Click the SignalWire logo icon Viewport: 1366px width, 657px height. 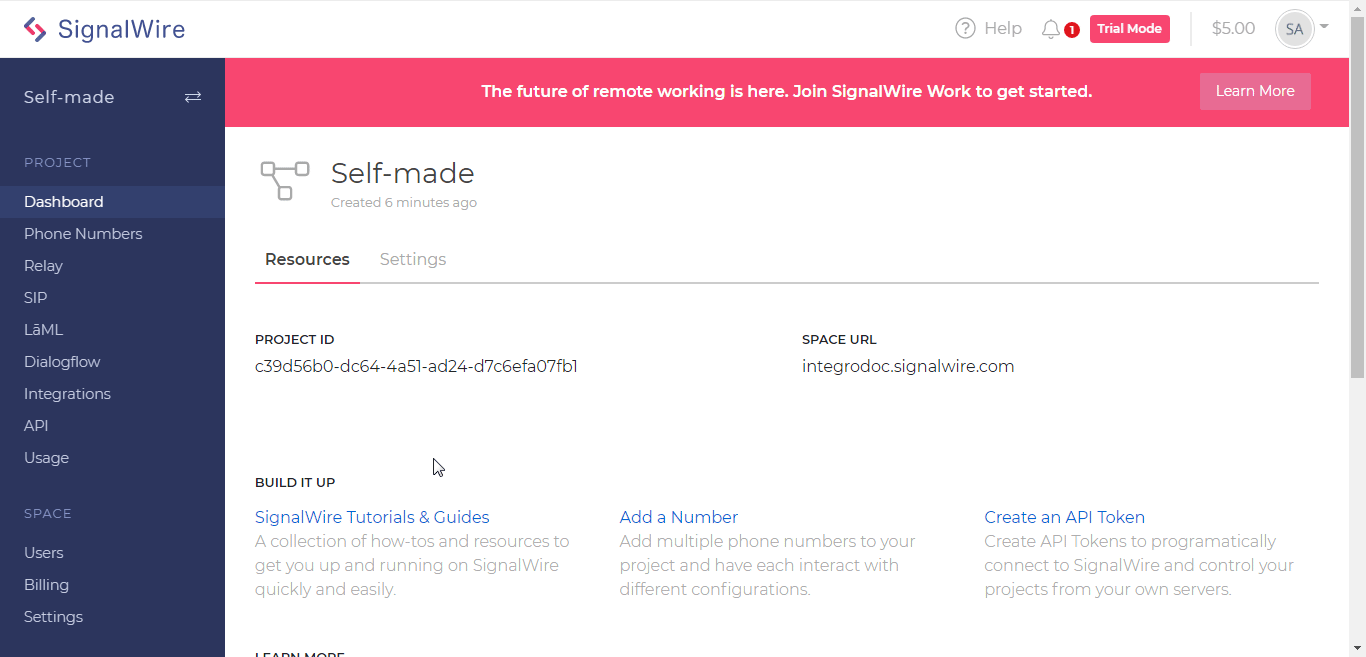point(35,29)
